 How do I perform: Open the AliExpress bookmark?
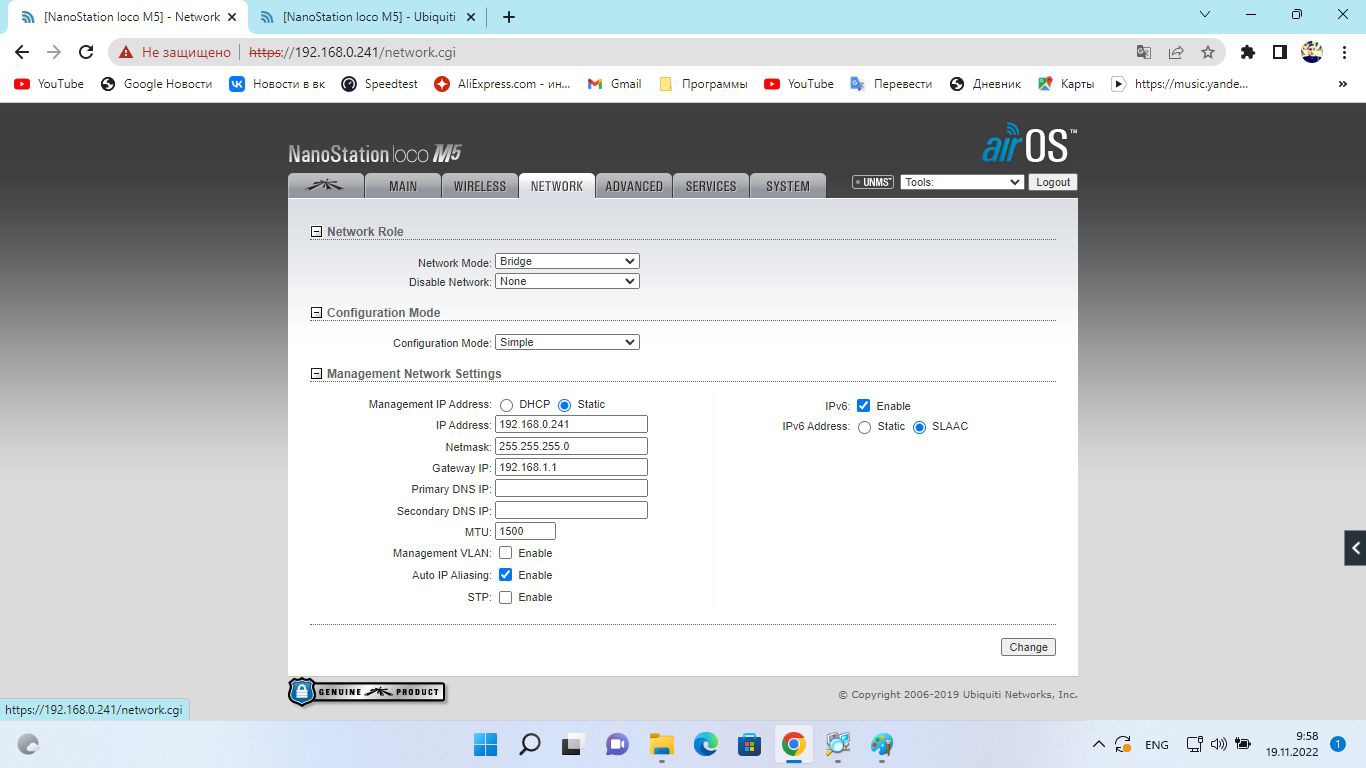pyautogui.click(x=502, y=84)
